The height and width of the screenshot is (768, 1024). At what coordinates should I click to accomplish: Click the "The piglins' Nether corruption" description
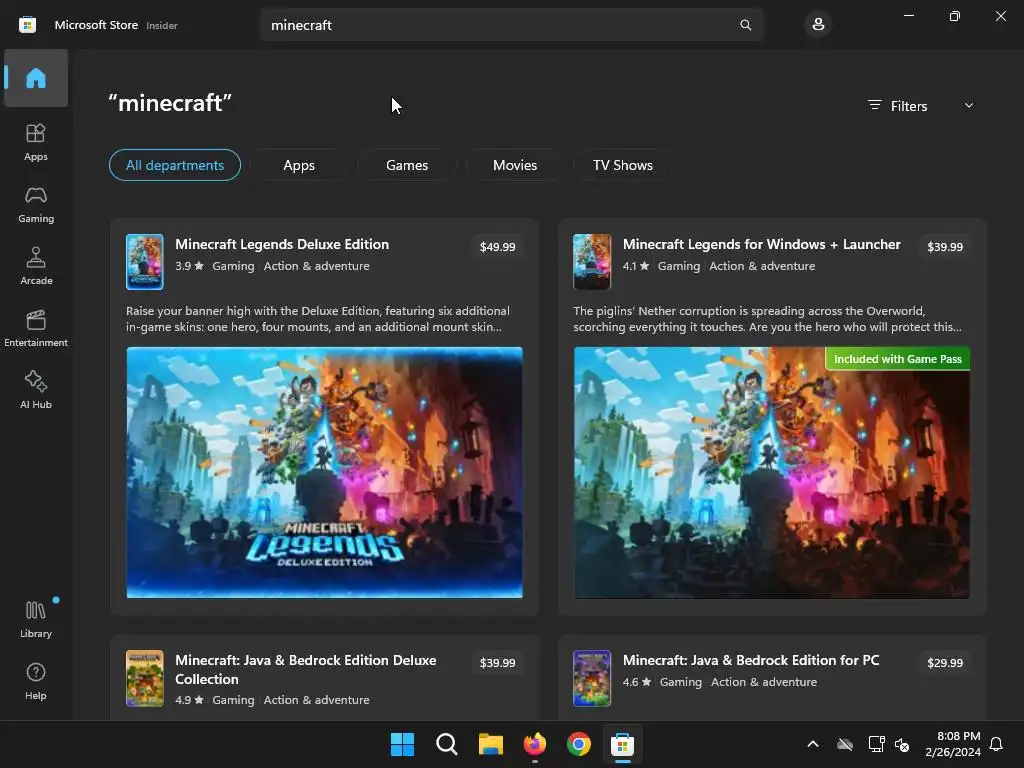767,319
